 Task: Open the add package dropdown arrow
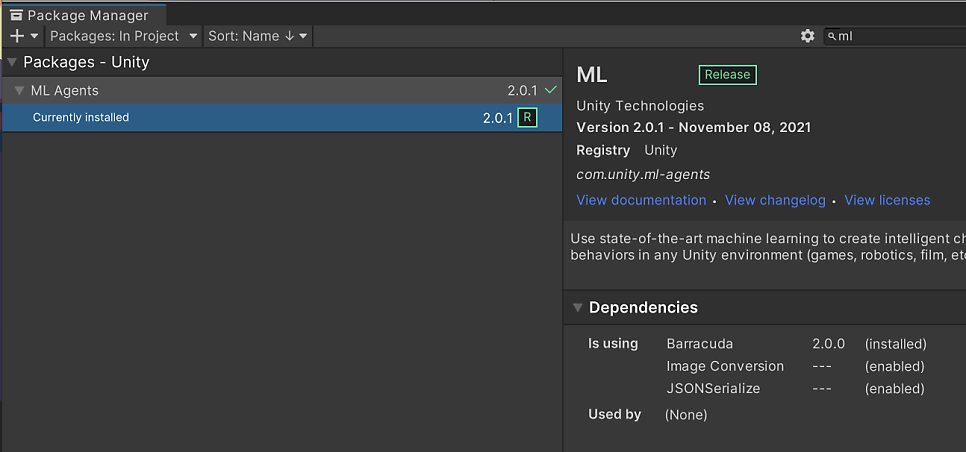pos(34,36)
